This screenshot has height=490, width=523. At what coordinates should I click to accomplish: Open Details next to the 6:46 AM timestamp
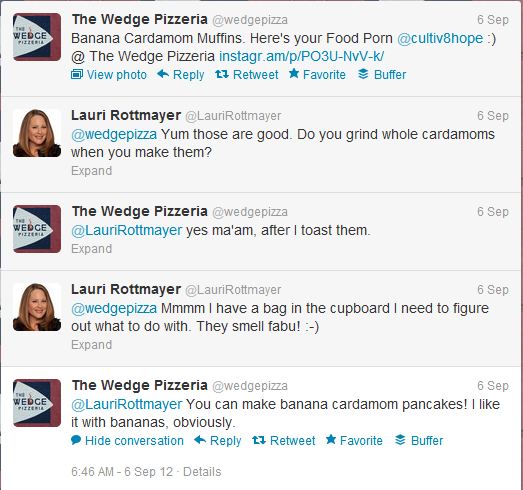coord(202,472)
